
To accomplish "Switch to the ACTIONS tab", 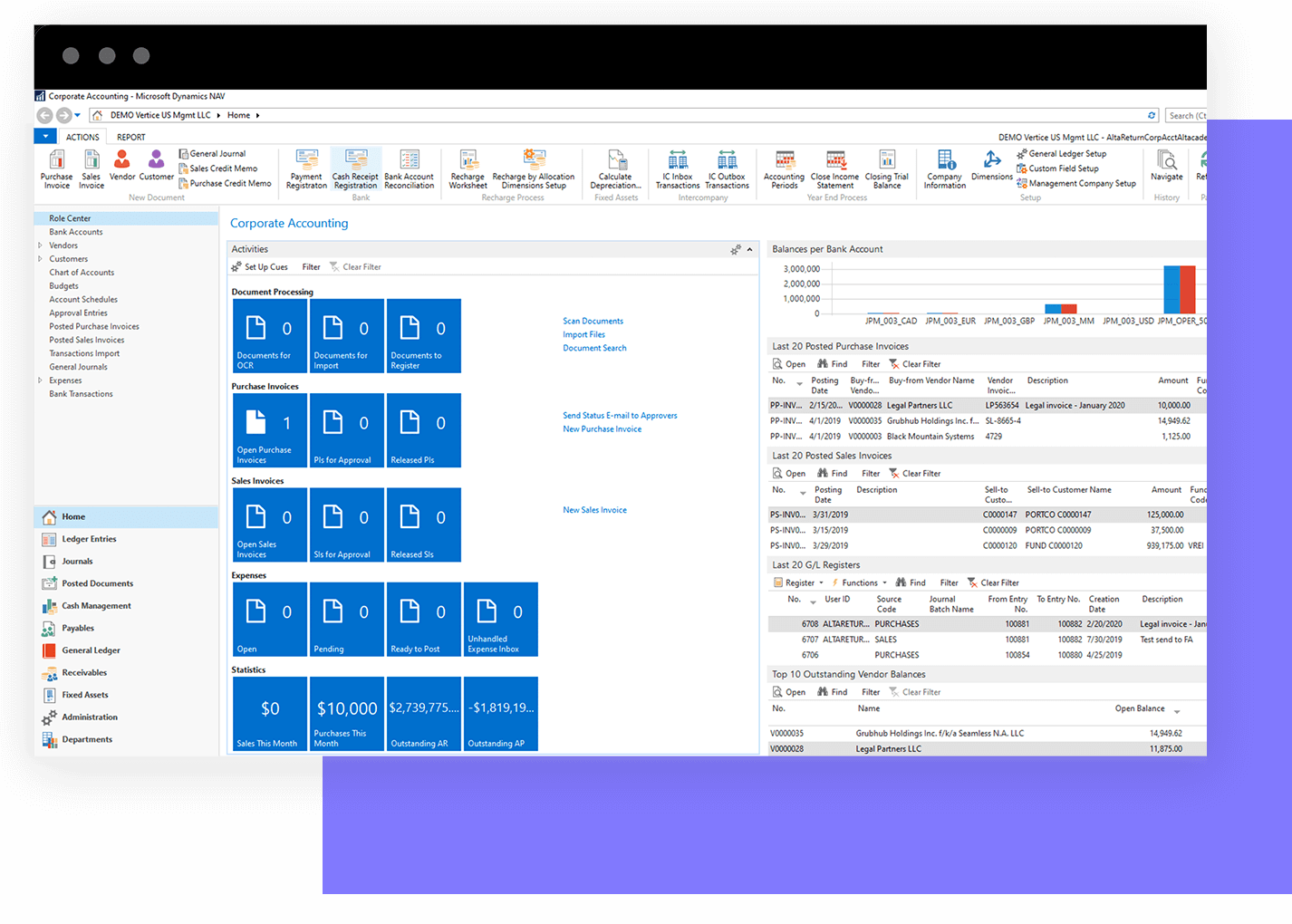I will tap(82, 138).
